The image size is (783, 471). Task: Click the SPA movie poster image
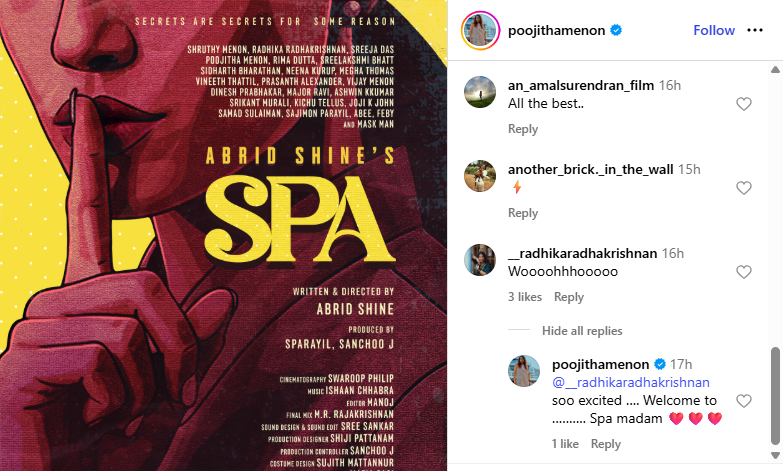[223, 235]
